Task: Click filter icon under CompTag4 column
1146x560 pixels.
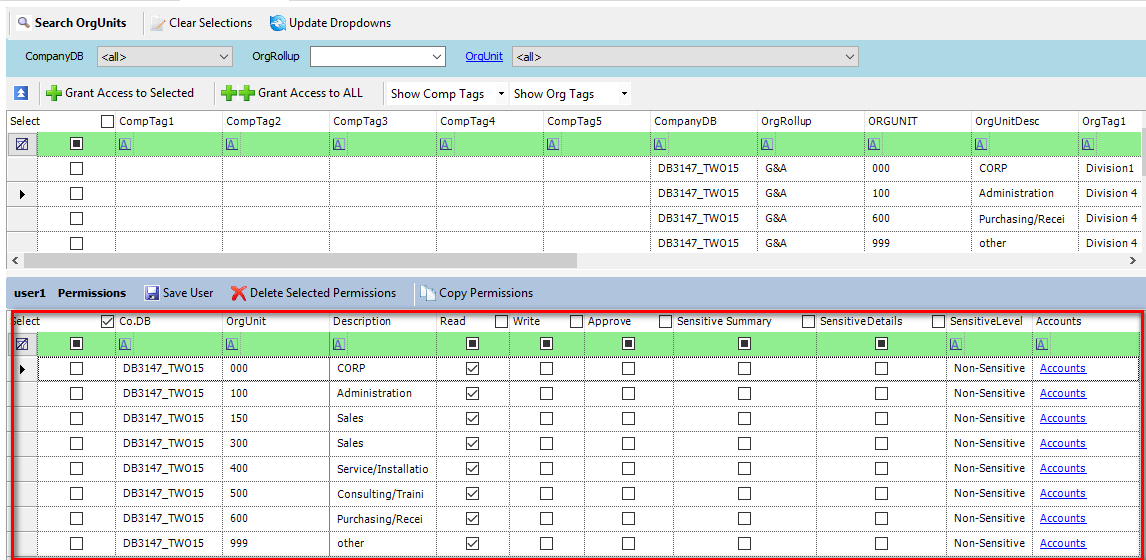Action: coord(445,144)
